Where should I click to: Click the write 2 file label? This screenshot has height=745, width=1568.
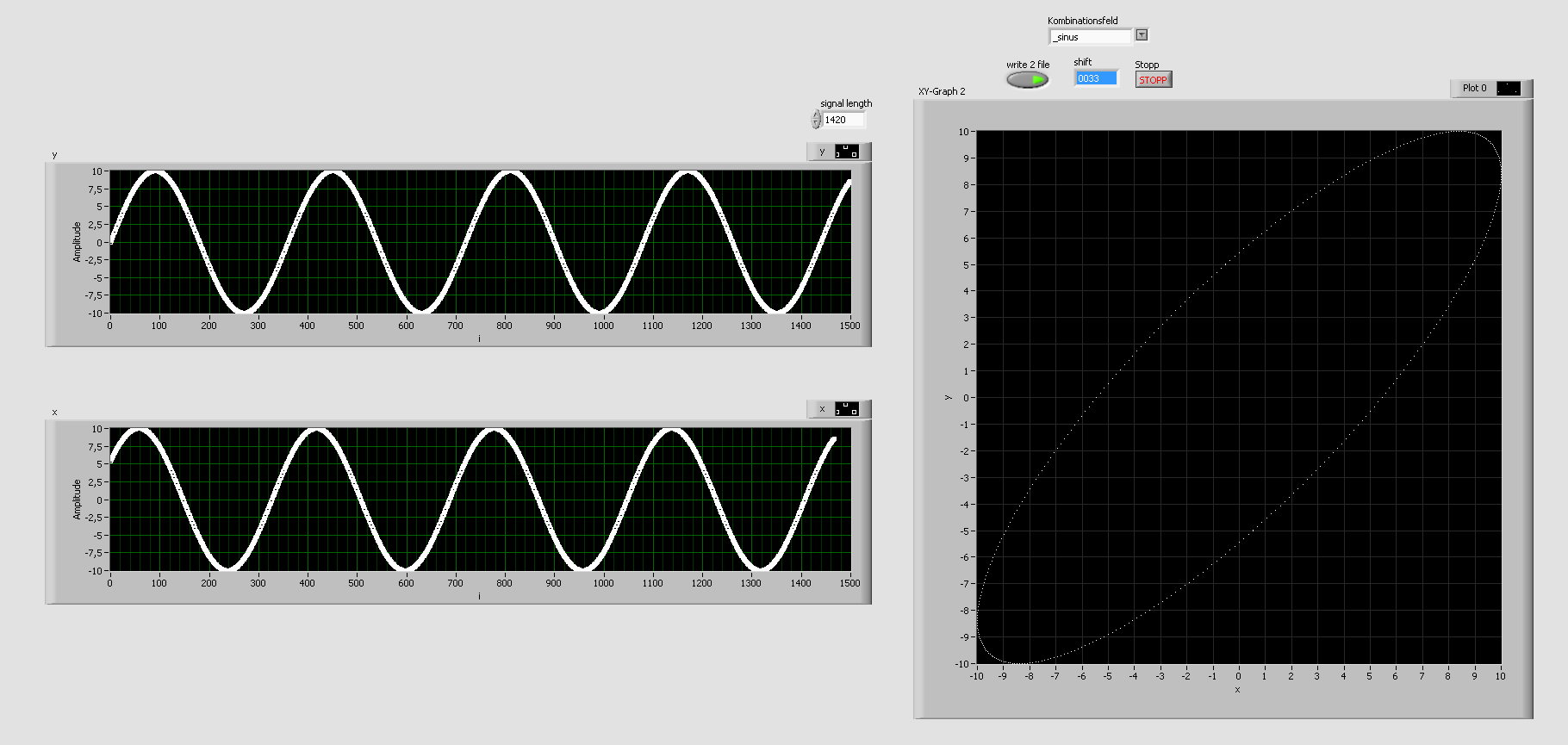click(1028, 65)
